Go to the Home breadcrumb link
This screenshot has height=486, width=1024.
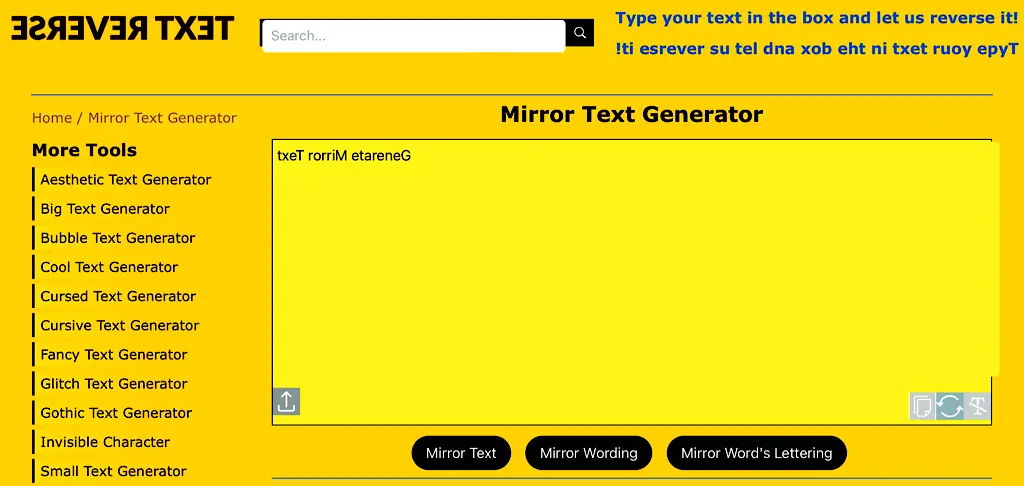52,118
